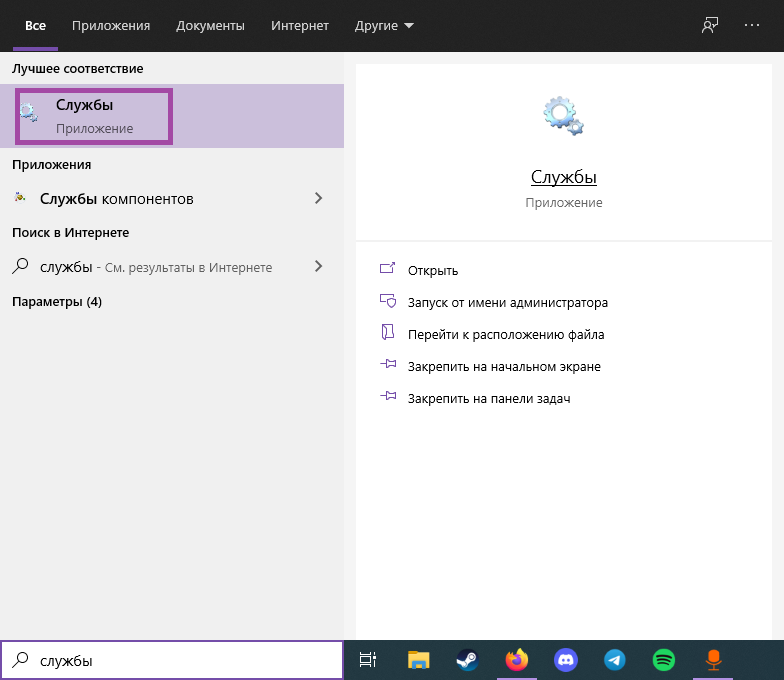Expand the Другие dropdown

[384, 26]
